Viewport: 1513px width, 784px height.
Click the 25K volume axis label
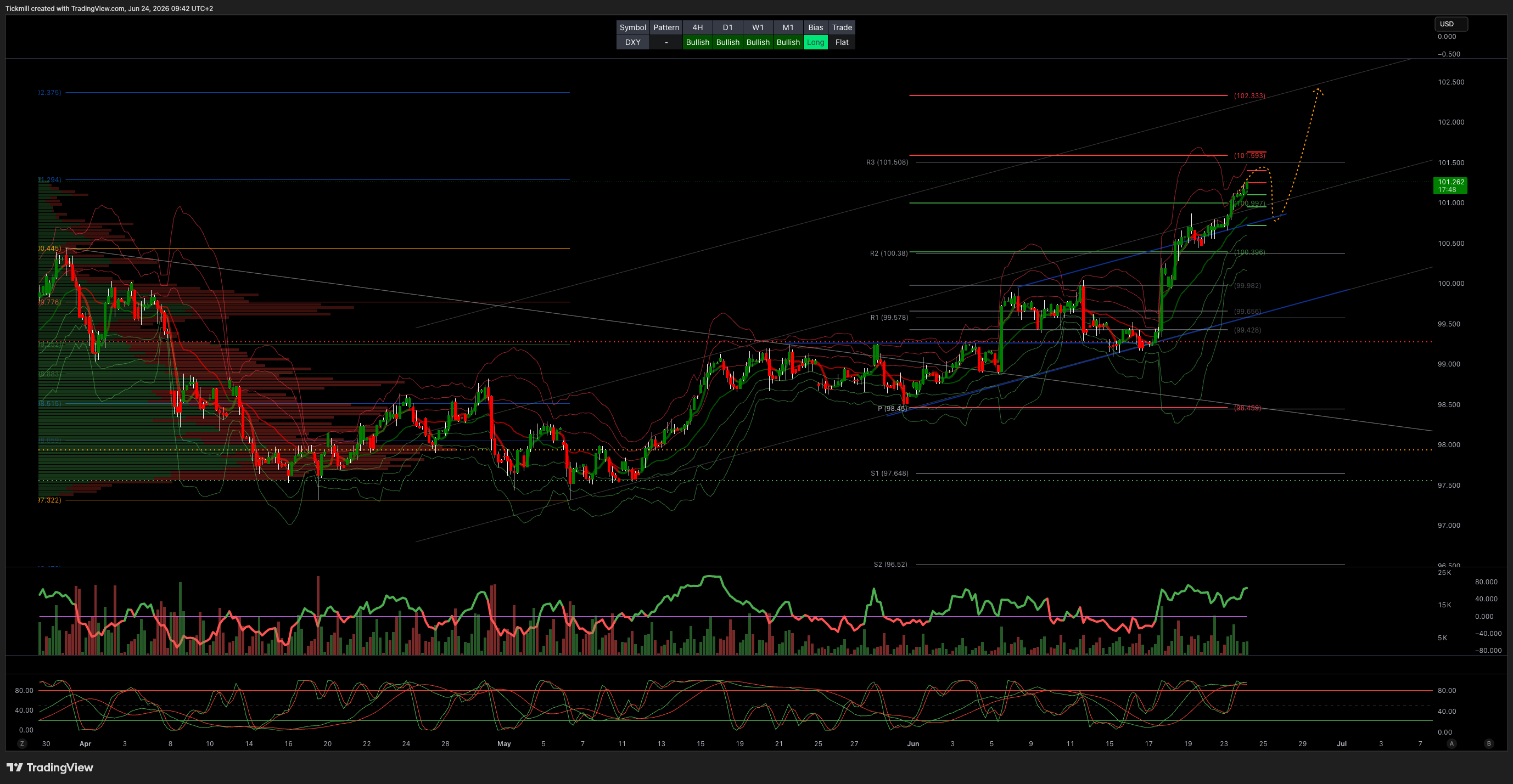click(1444, 572)
